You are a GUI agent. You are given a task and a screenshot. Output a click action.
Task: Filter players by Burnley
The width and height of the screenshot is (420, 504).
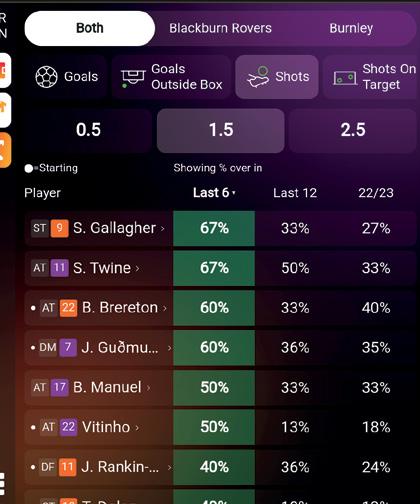point(351,28)
